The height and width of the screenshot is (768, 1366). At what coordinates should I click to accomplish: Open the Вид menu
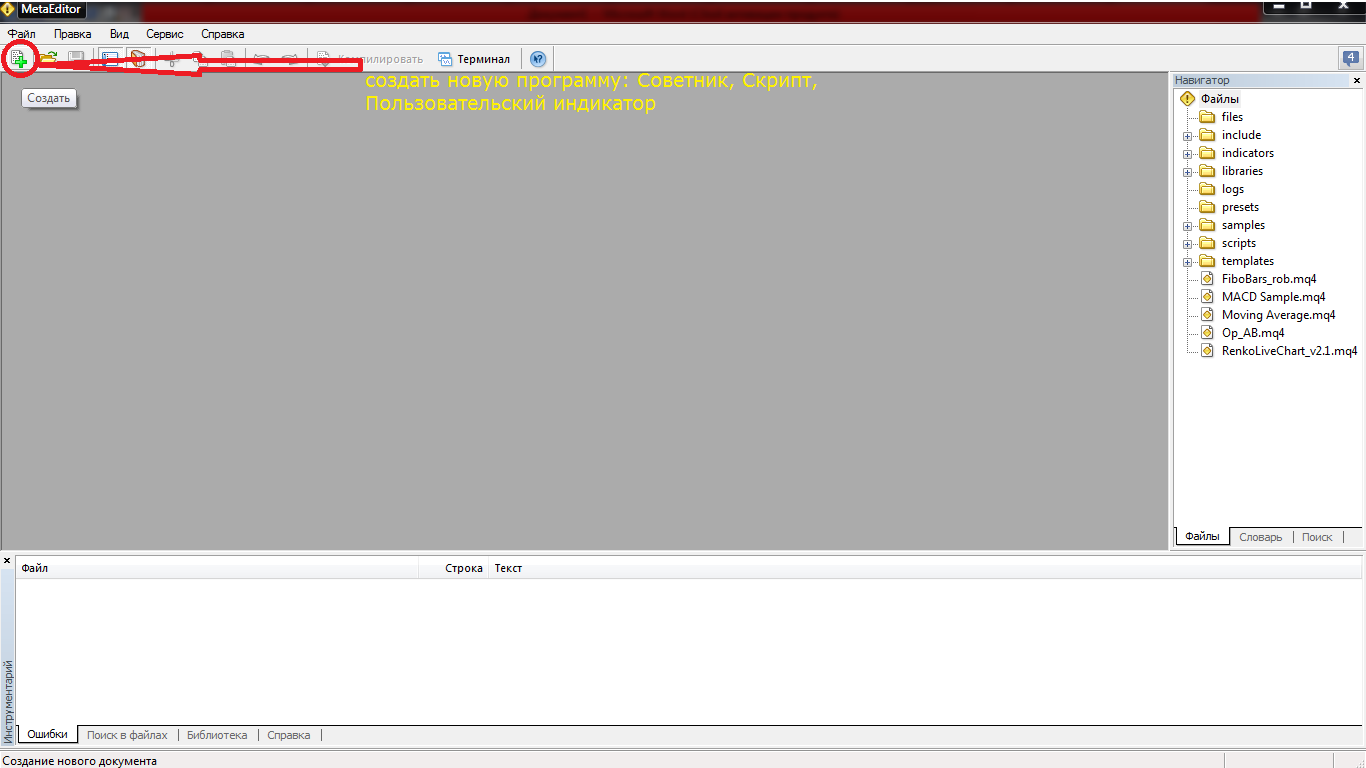[119, 34]
